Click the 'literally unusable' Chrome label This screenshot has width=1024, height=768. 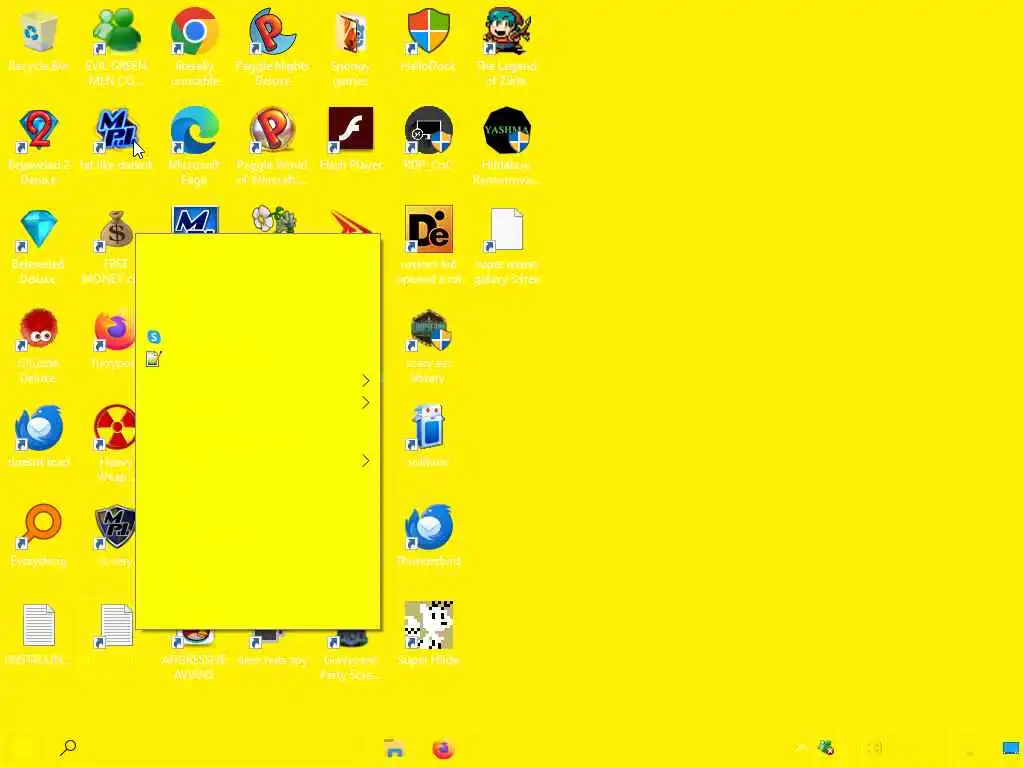point(194,73)
